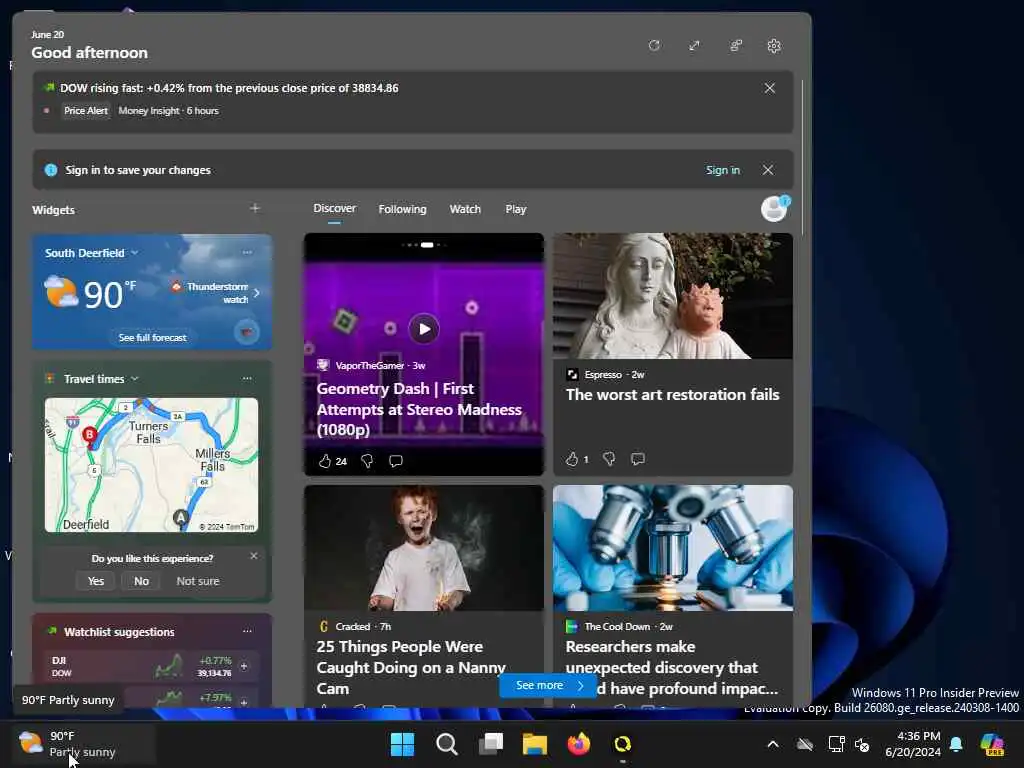The width and height of the screenshot is (1024, 768).
Task: Open muted volume tray icon
Action: 862,744
